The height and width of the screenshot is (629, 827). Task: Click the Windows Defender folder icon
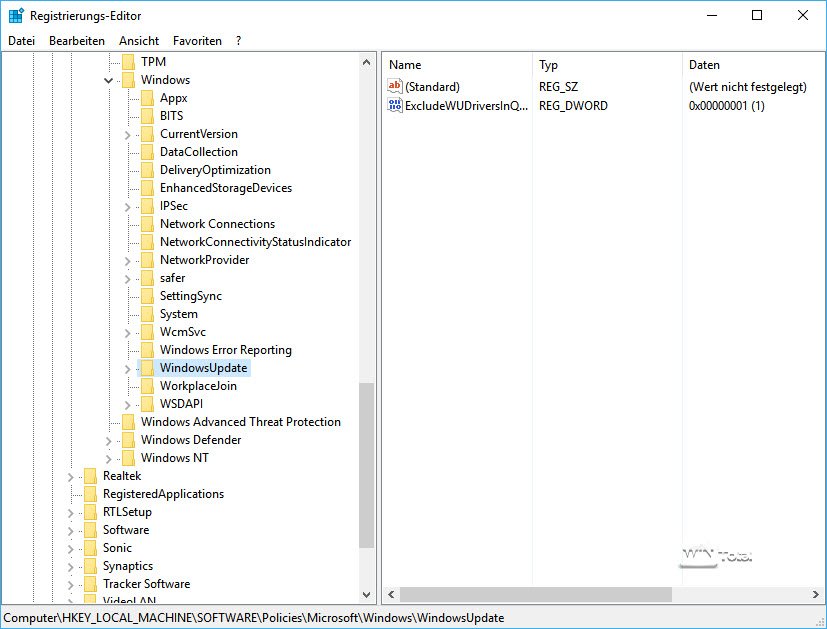click(x=128, y=440)
